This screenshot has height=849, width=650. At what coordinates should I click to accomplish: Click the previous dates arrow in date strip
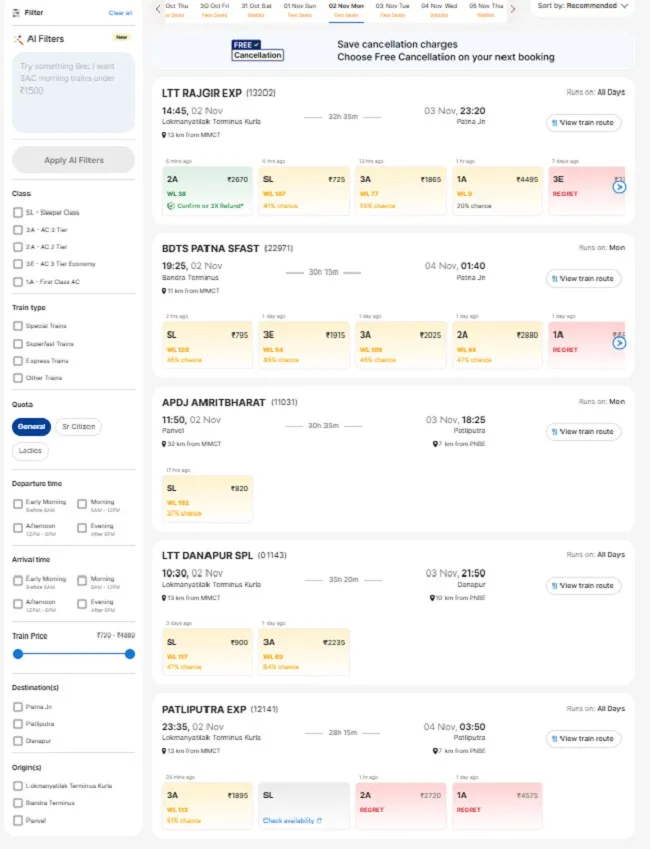tap(158, 9)
